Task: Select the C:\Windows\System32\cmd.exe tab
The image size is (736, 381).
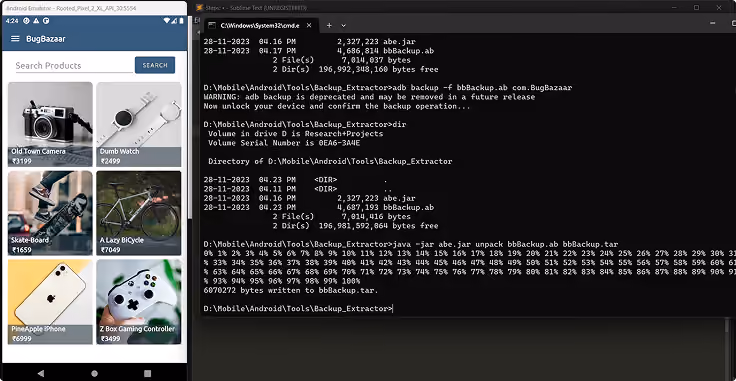Action: tap(260, 25)
